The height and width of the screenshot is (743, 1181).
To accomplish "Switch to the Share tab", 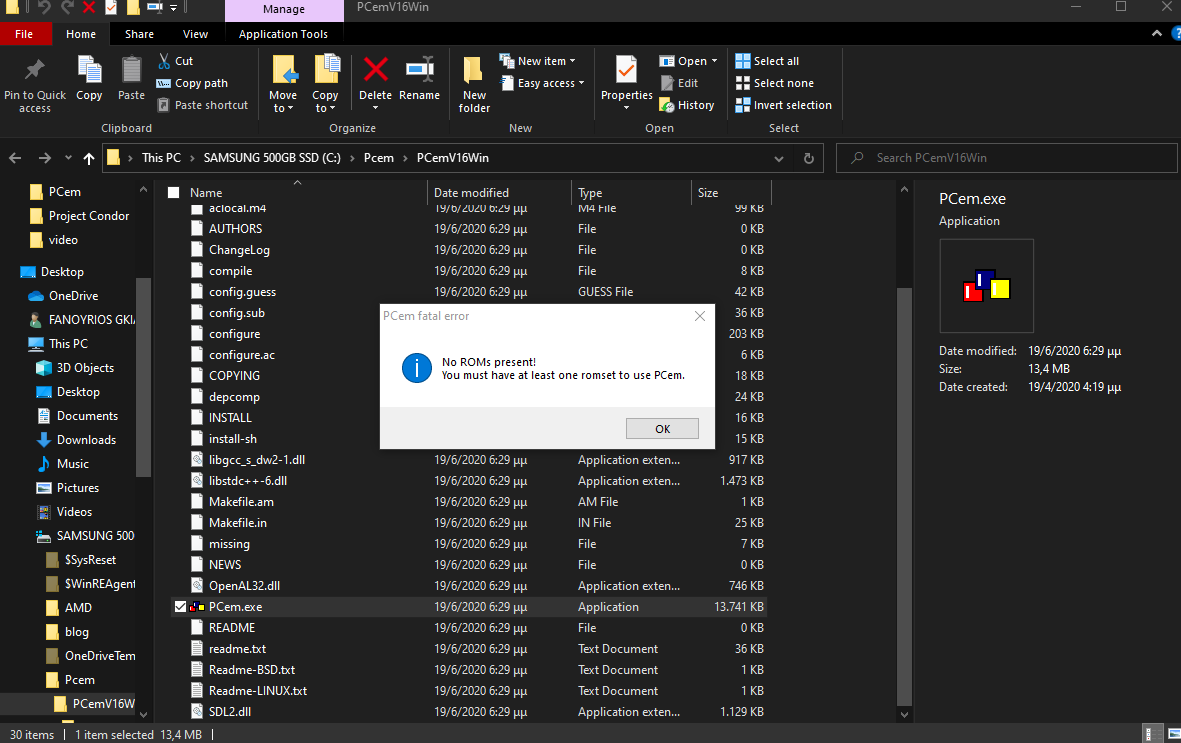I will point(139,34).
